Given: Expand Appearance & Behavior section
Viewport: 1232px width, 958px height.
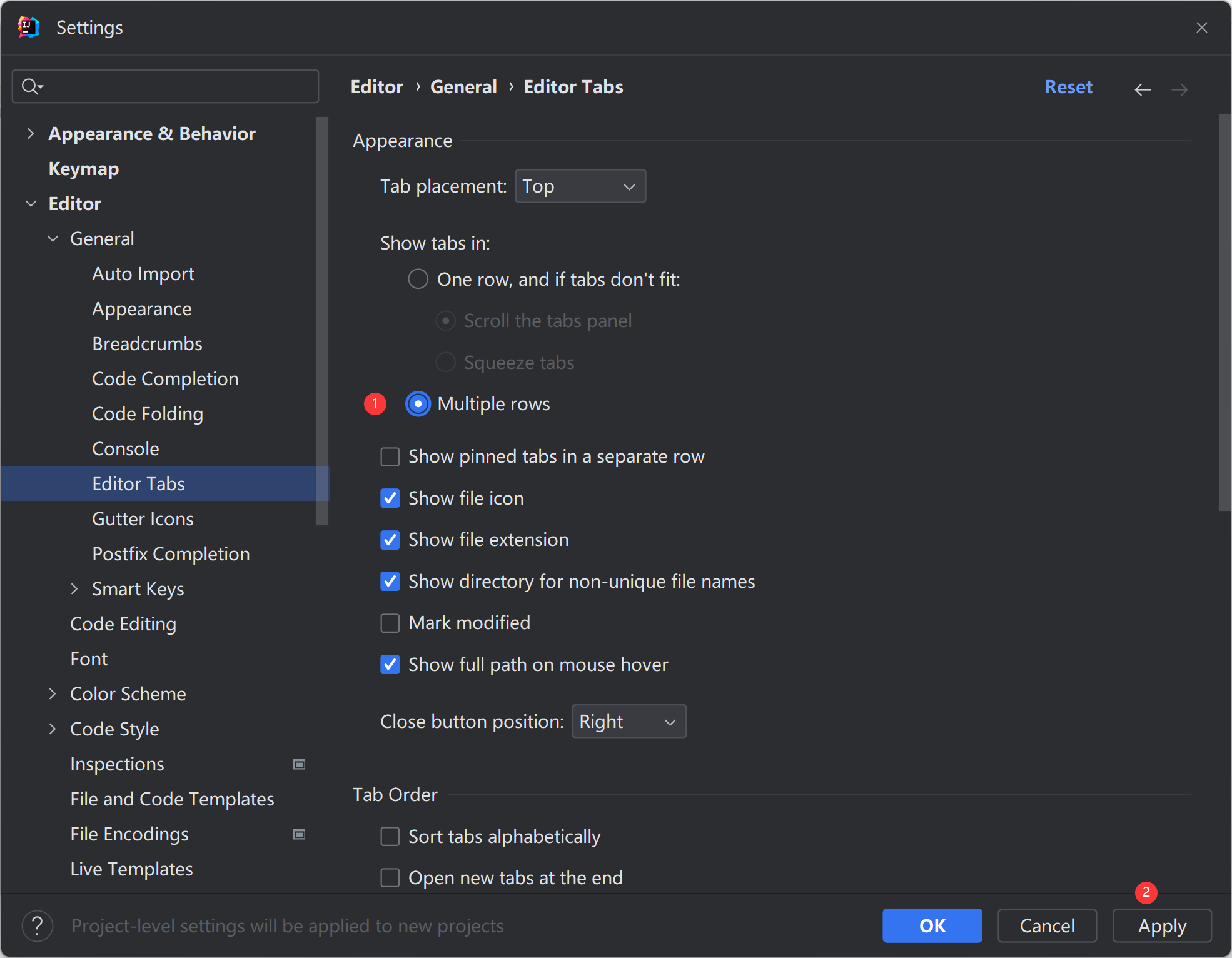Looking at the screenshot, I should 30,133.
